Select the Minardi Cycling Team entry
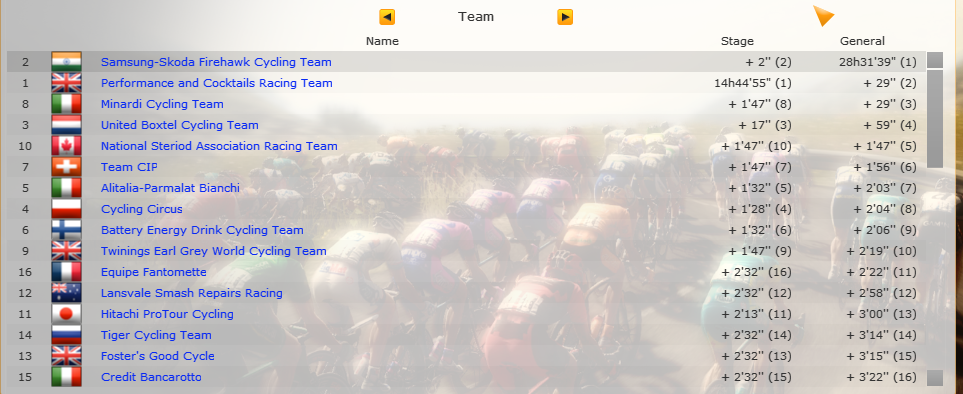 [162, 104]
